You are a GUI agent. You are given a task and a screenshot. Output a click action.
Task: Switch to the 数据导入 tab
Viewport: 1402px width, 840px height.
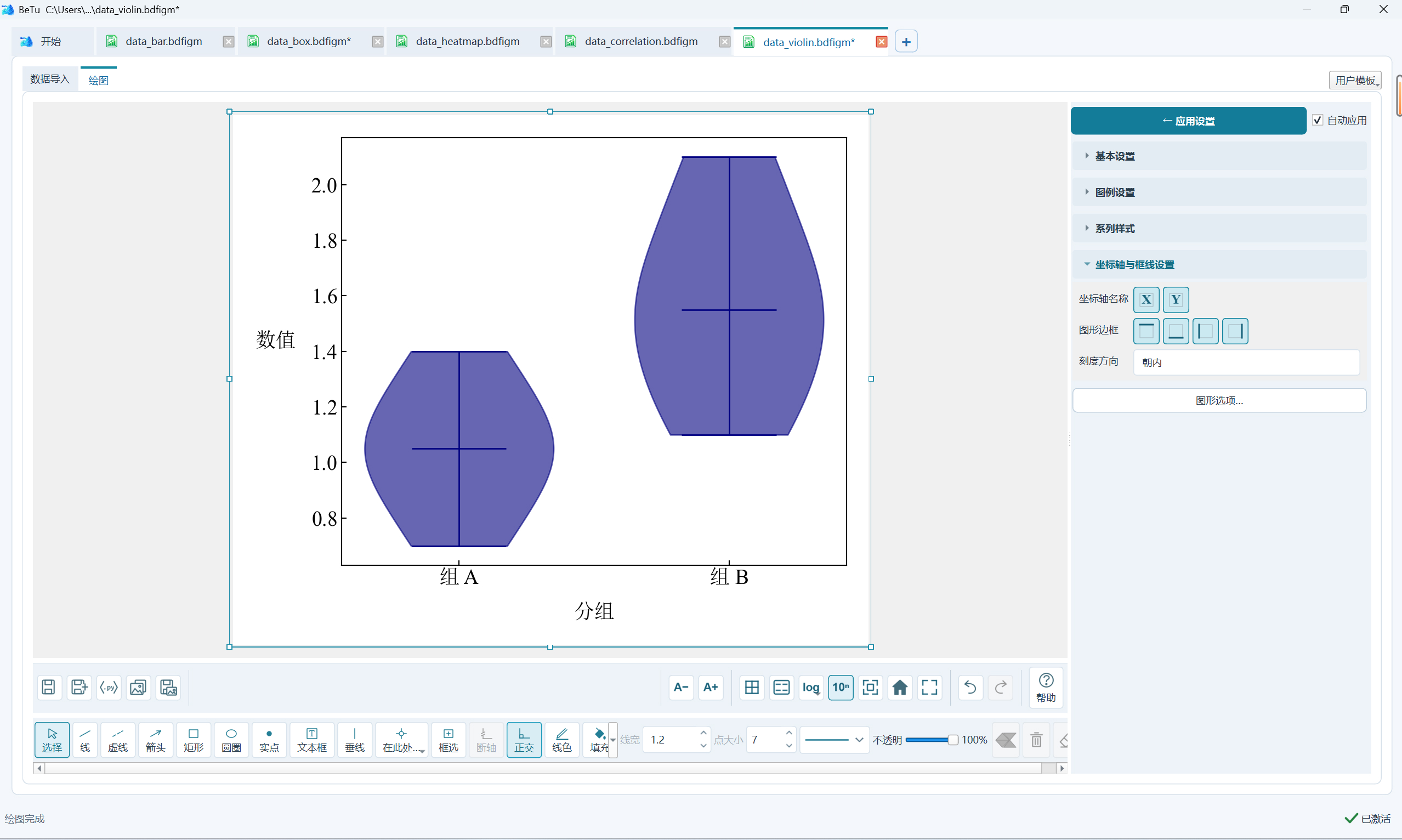coord(50,80)
